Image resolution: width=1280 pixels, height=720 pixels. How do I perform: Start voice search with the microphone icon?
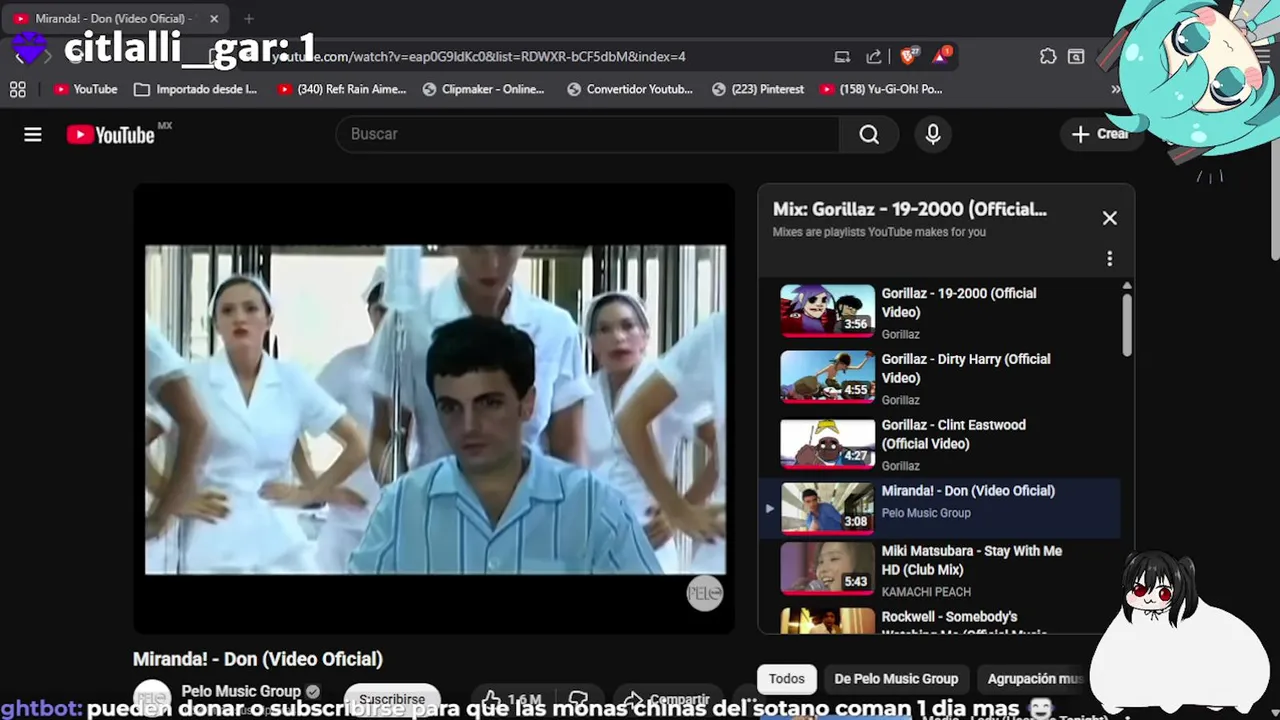pos(933,134)
